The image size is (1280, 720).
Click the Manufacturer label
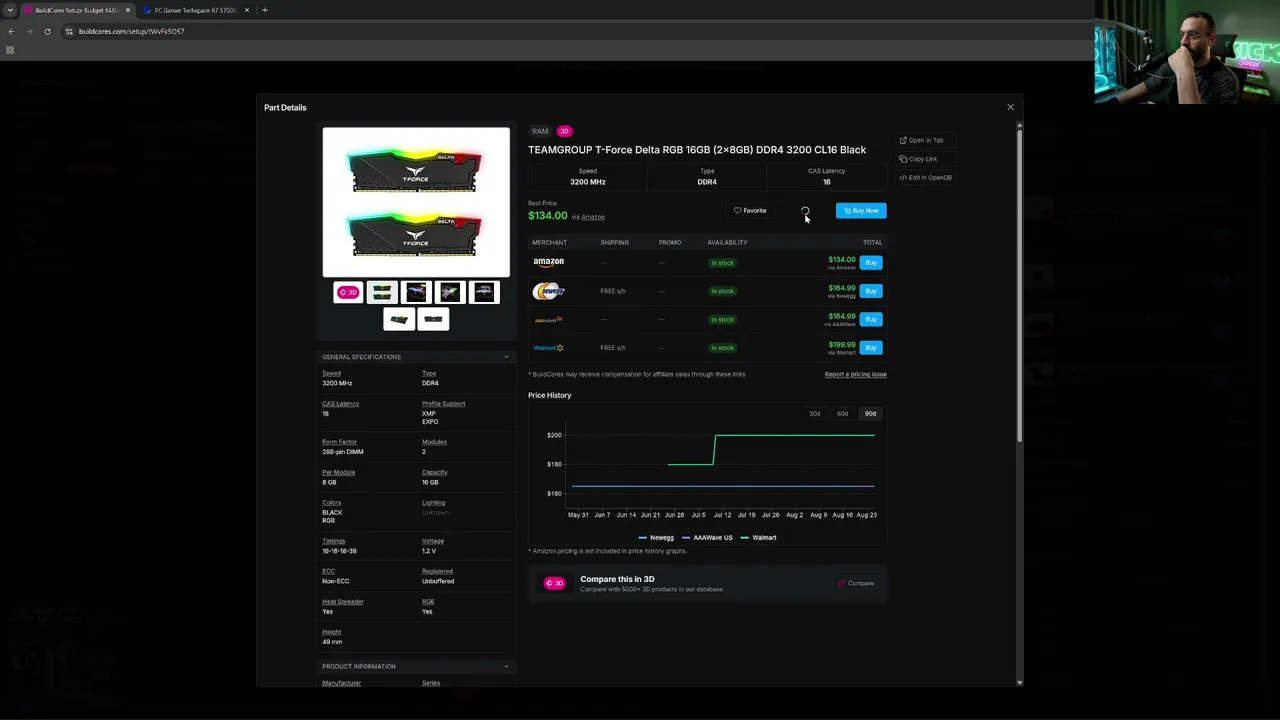click(x=341, y=683)
